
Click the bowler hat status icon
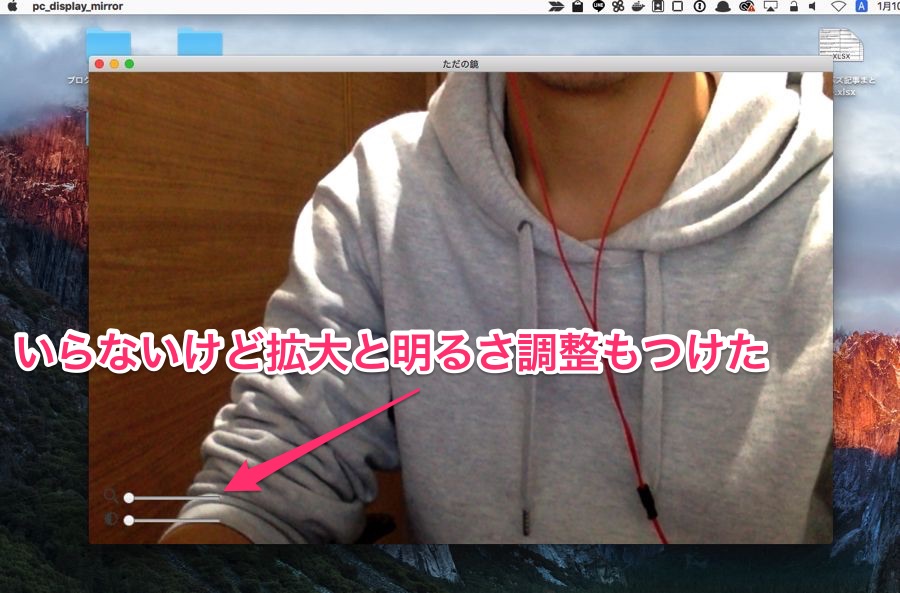point(722,6)
